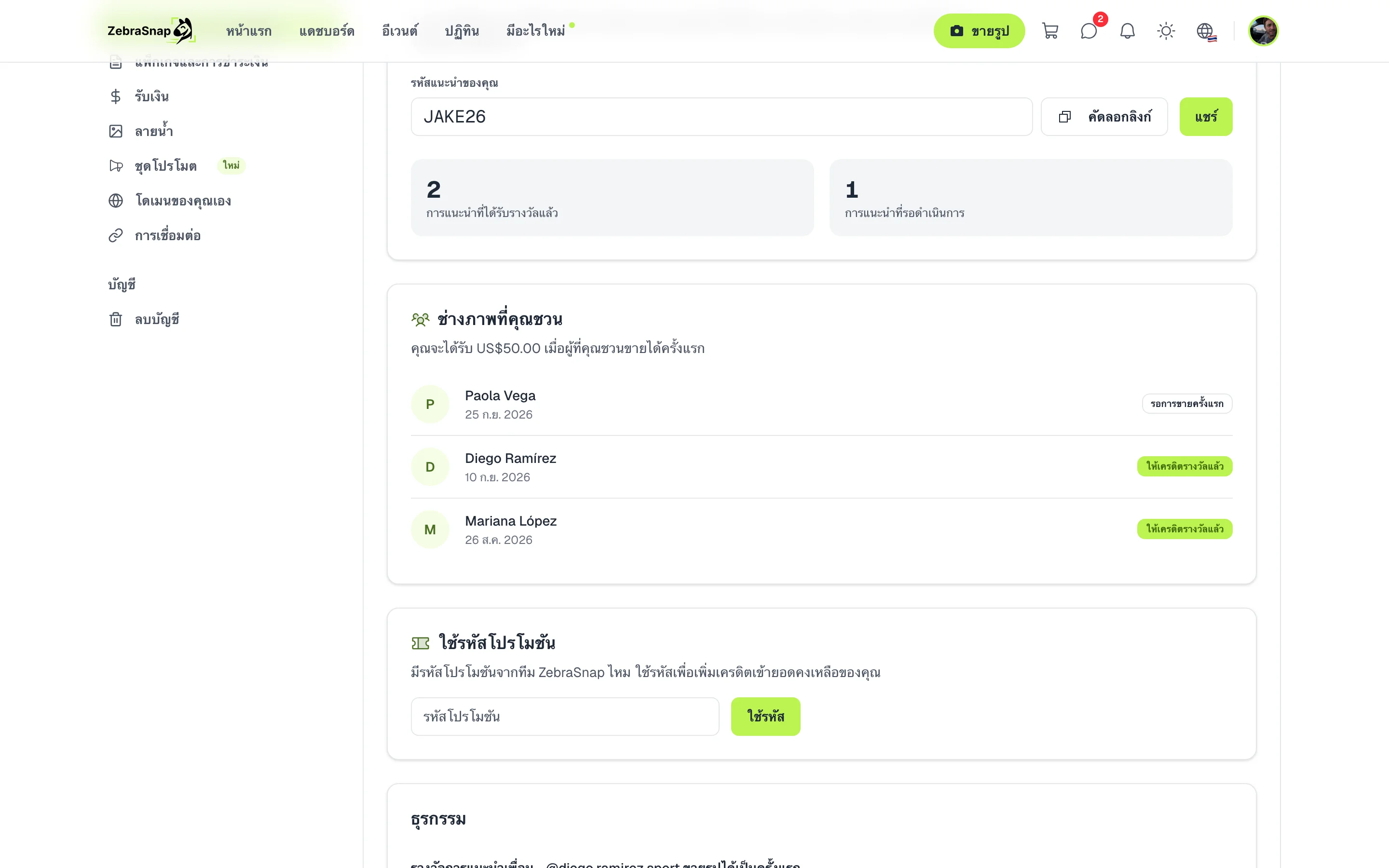Open messages chat bubble icon
1389x868 pixels.
coord(1089,31)
